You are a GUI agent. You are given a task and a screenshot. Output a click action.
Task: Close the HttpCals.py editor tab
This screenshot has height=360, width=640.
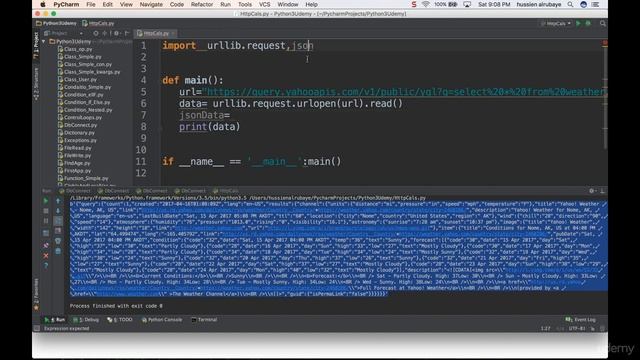point(173,33)
